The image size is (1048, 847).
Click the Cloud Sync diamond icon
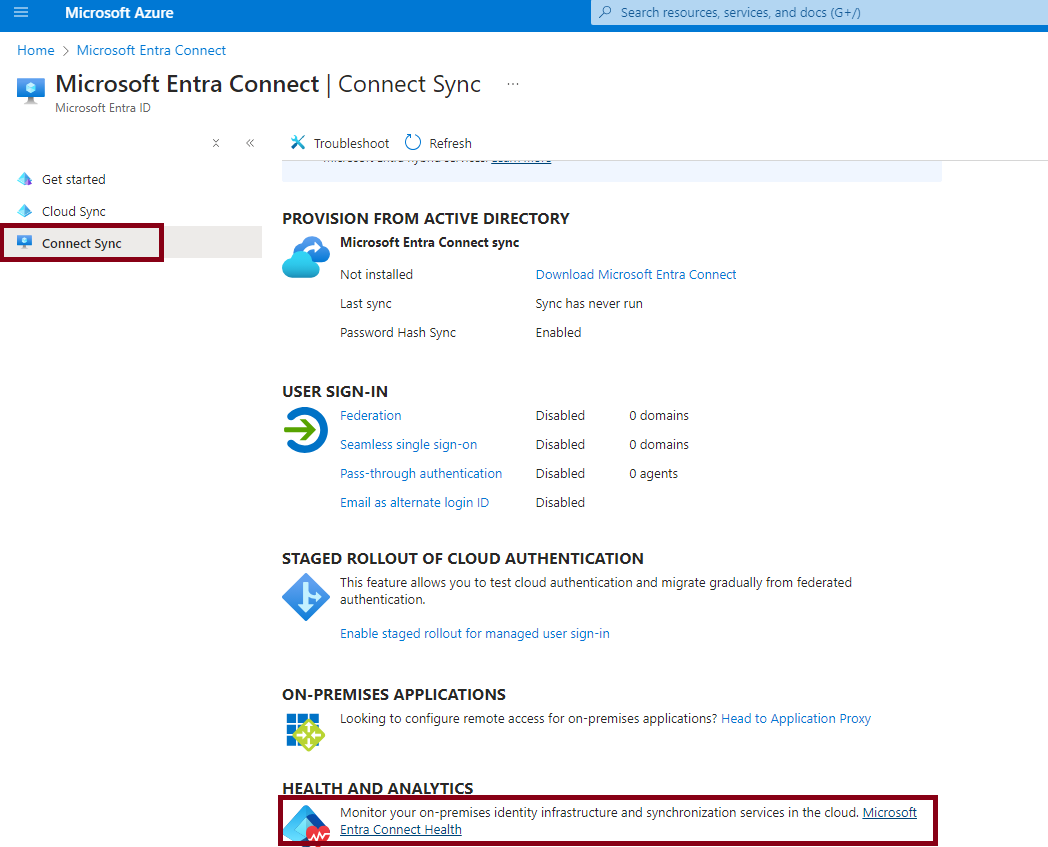pyautogui.click(x=25, y=211)
